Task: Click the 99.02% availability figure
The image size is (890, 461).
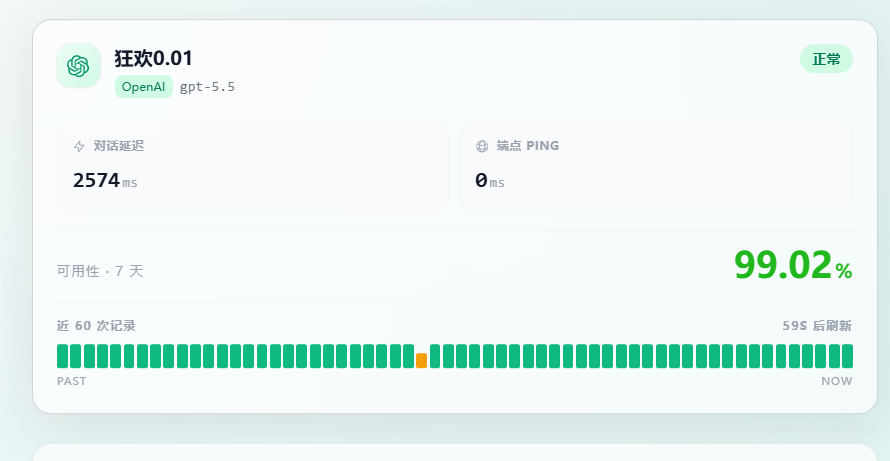Action: click(793, 266)
